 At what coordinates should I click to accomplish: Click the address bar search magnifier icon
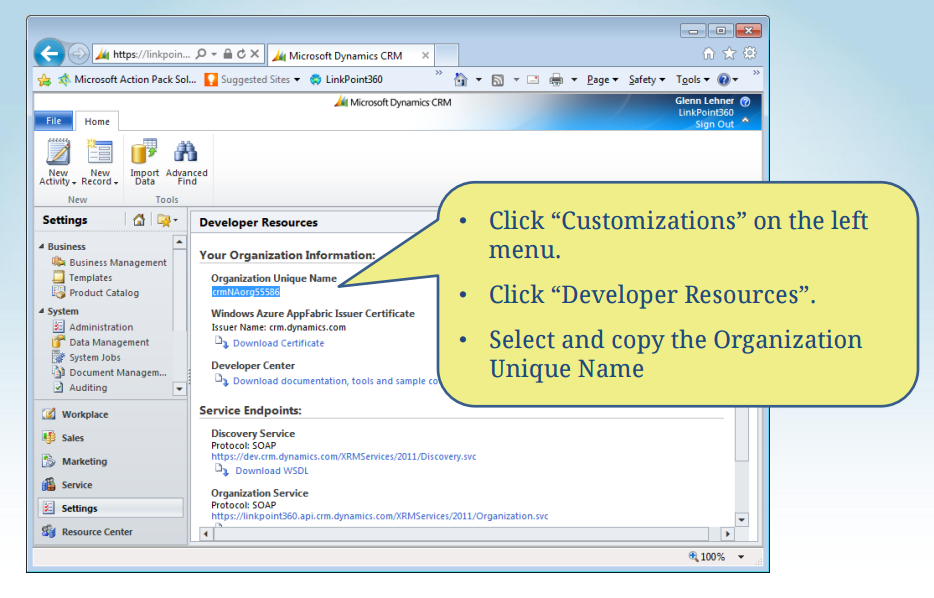pos(201,54)
